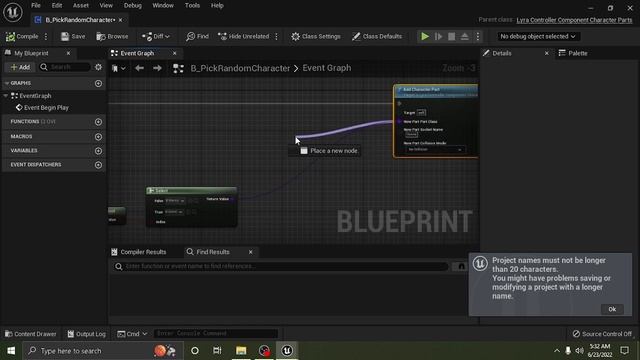The width and height of the screenshot is (640, 360).
Task: Open Class Settings
Action: pyautogui.click(x=316, y=36)
